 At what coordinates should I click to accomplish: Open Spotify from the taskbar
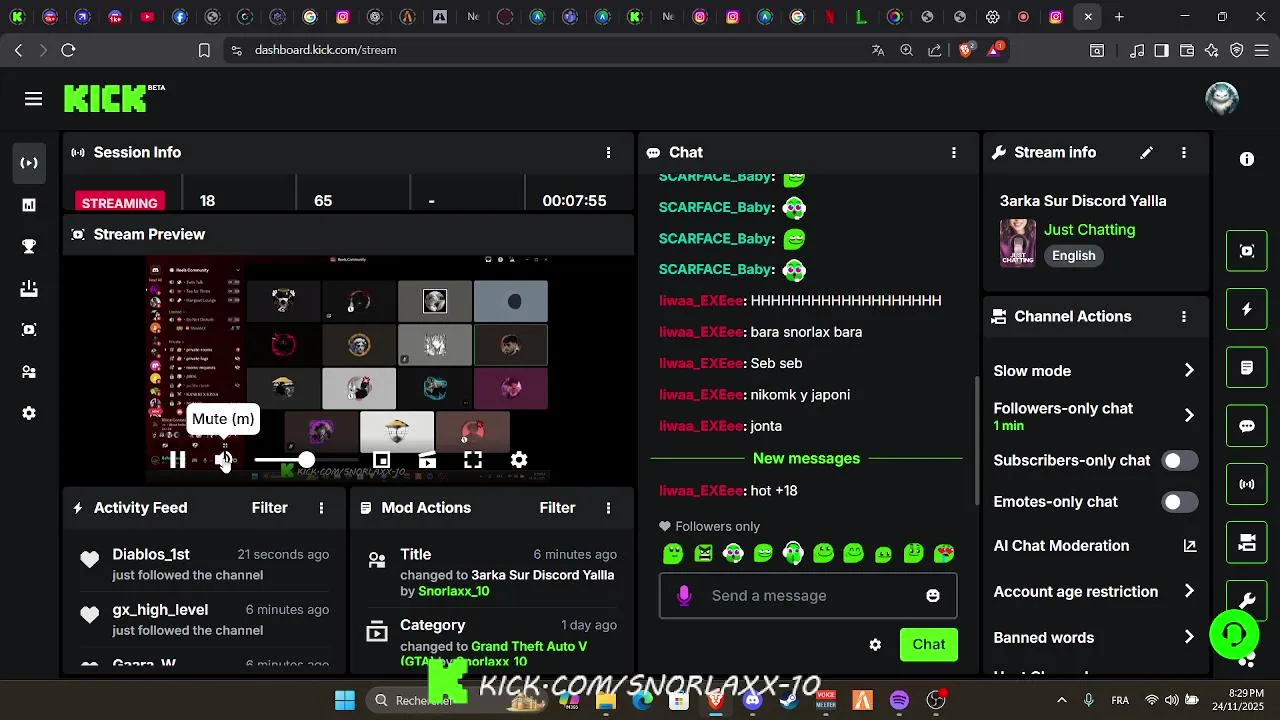click(899, 700)
